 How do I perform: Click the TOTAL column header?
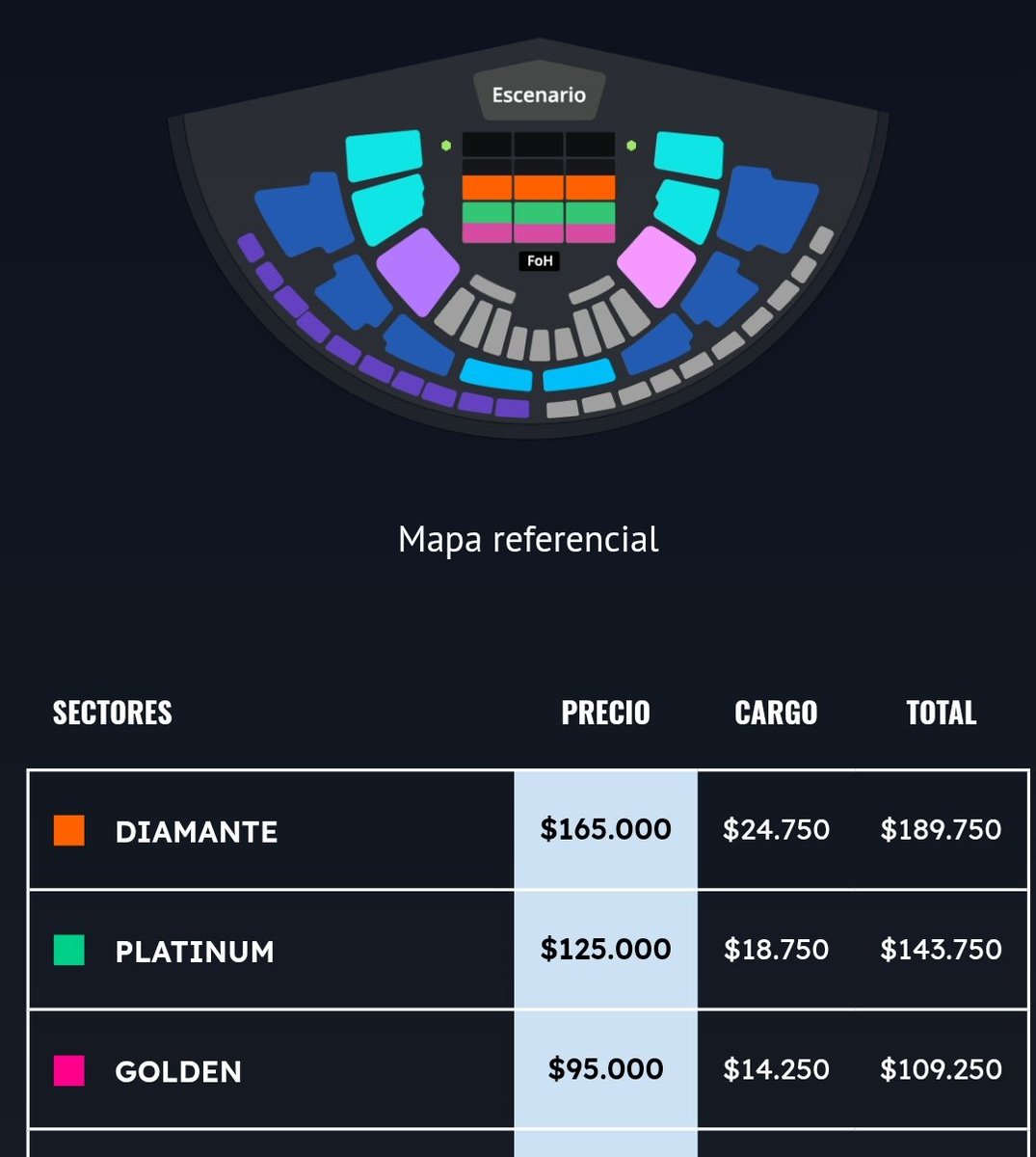tap(942, 713)
